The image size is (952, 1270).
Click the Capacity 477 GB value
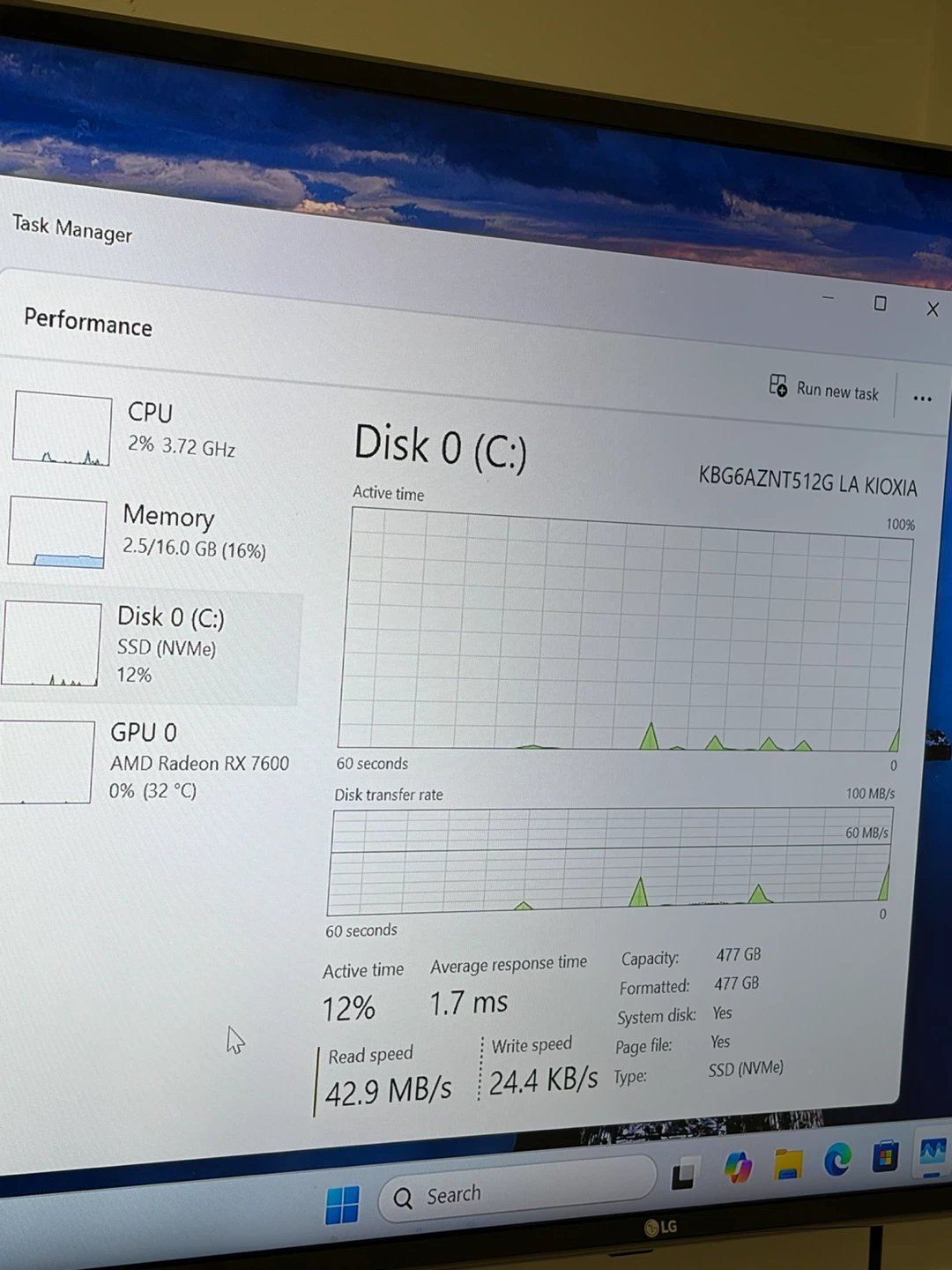click(738, 954)
